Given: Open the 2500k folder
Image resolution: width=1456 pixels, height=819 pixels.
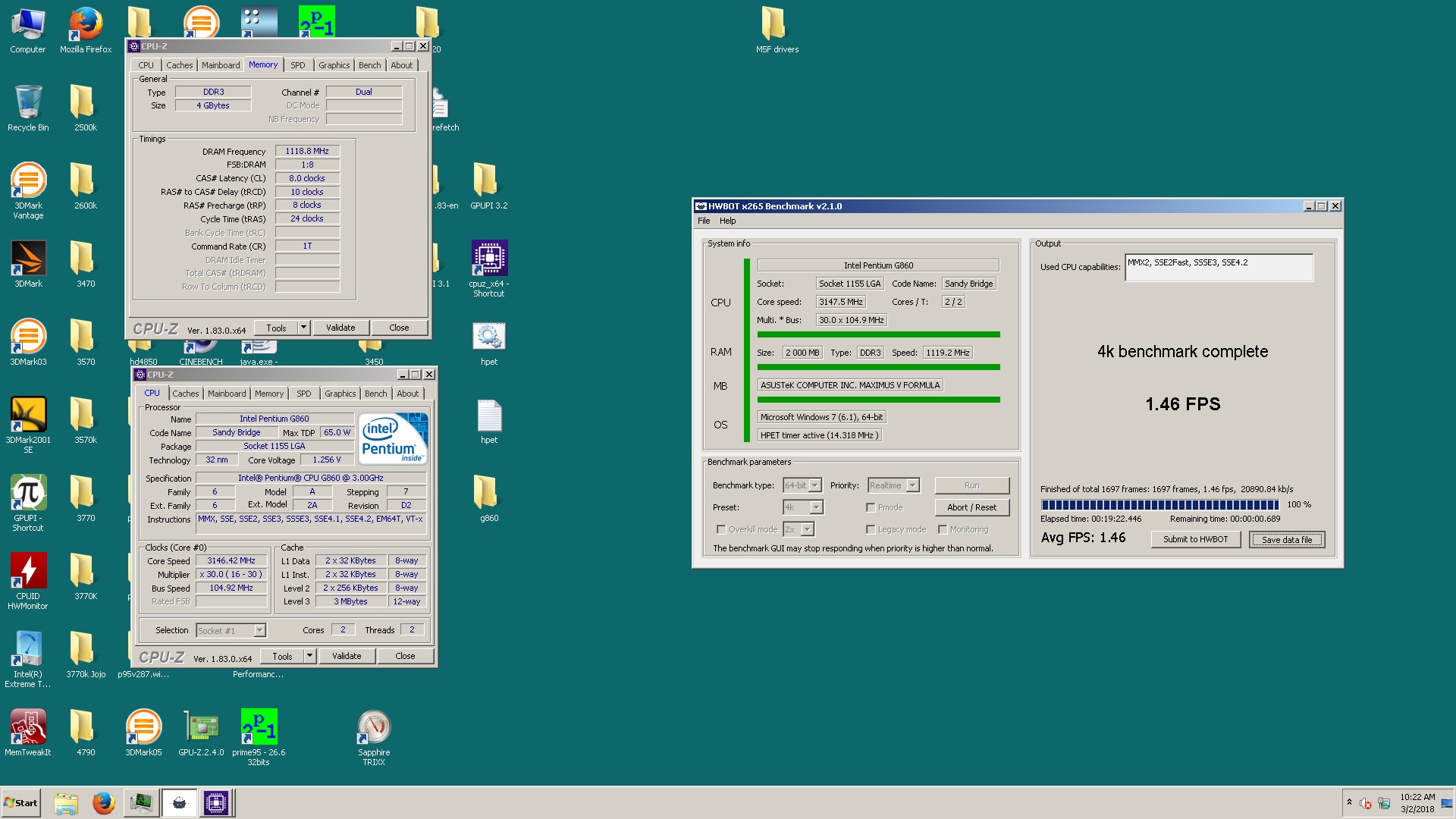Looking at the screenshot, I should coord(86,108).
